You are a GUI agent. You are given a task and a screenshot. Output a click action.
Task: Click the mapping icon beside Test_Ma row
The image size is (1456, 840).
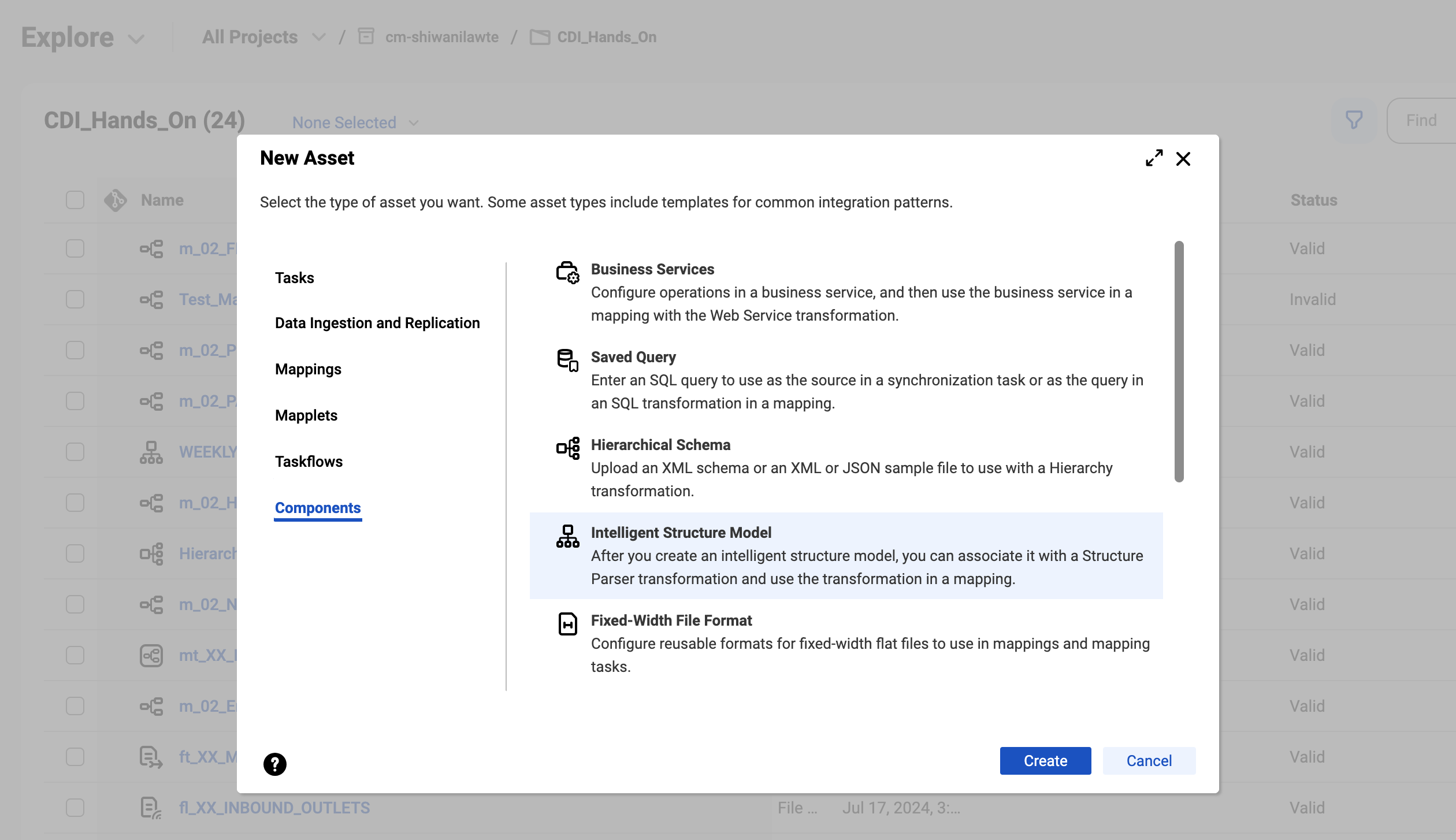pyautogui.click(x=151, y=299)
